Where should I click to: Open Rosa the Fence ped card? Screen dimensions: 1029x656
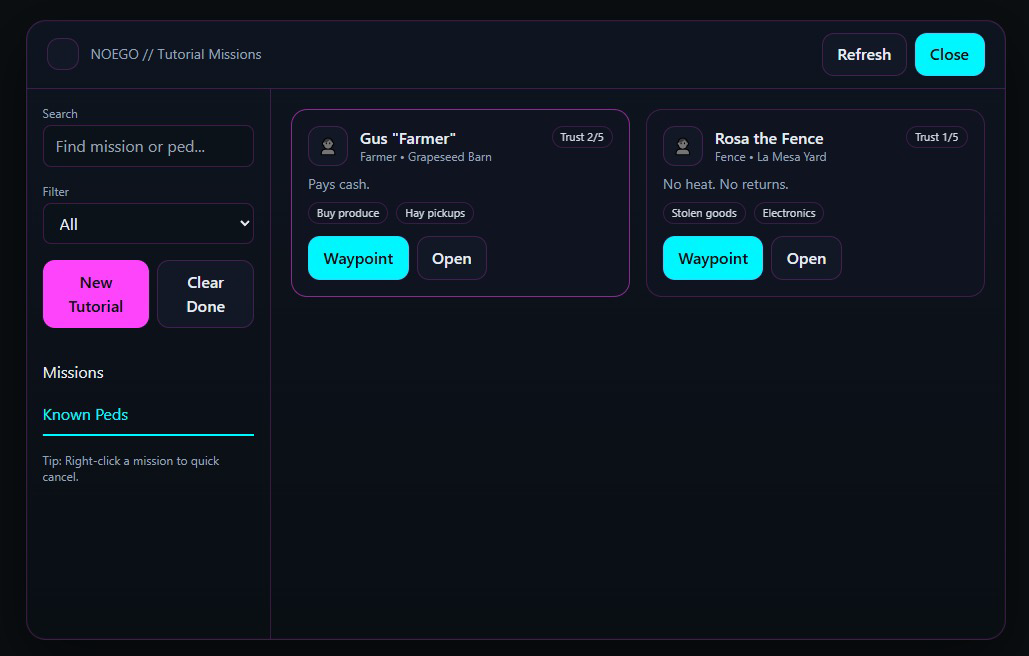806,258
